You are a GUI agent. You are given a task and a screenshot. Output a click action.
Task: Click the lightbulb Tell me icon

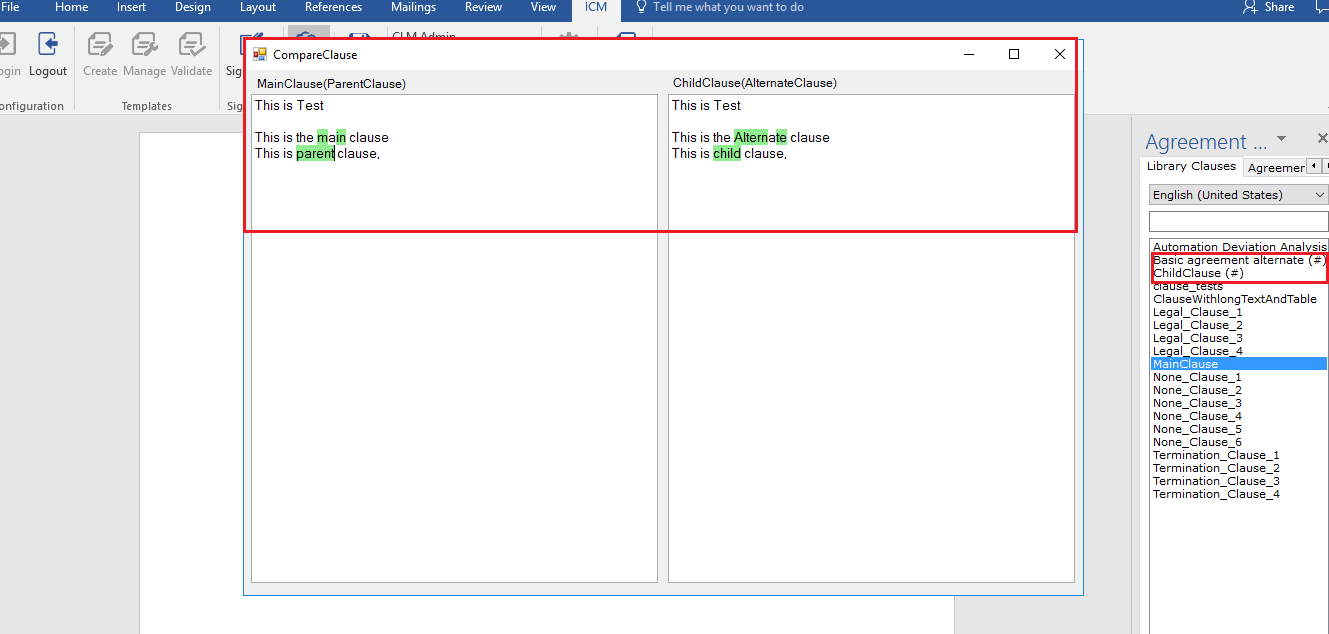642,7
